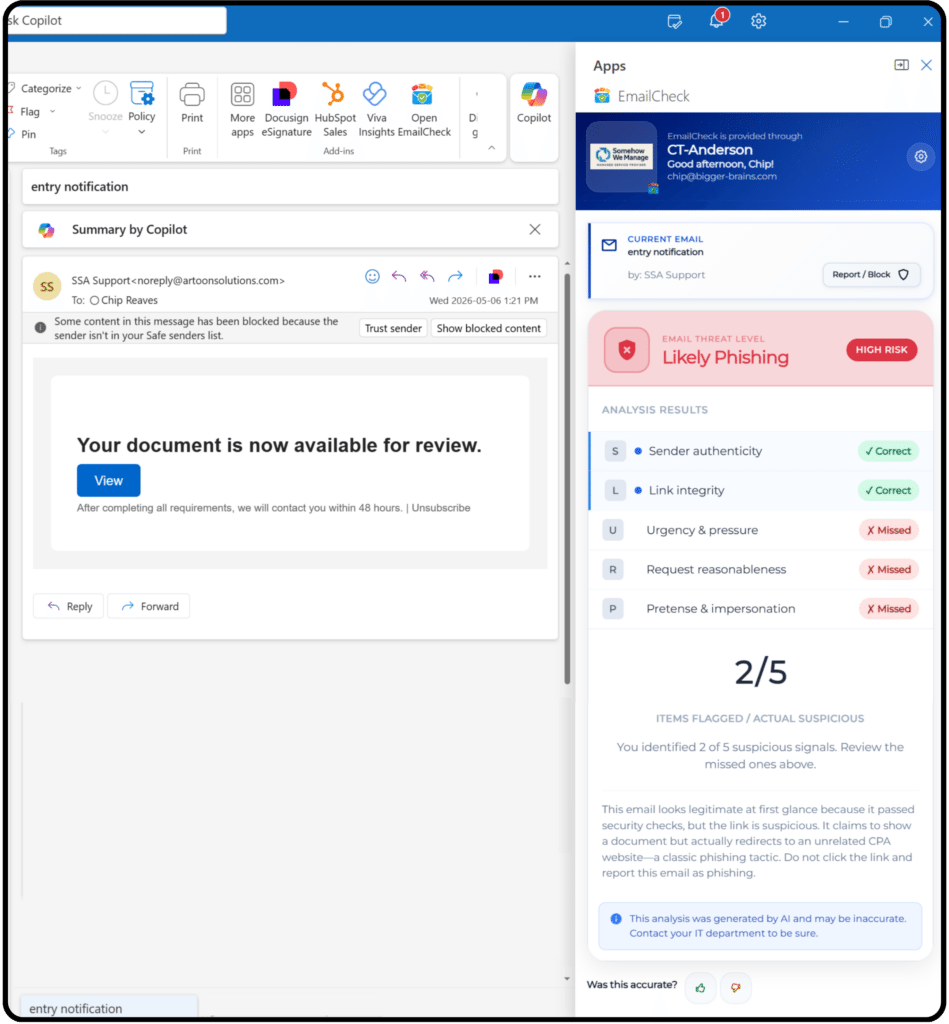Open Docusign eSignature add-in
The image size is (949, 1024).
[x=286, y=109]
